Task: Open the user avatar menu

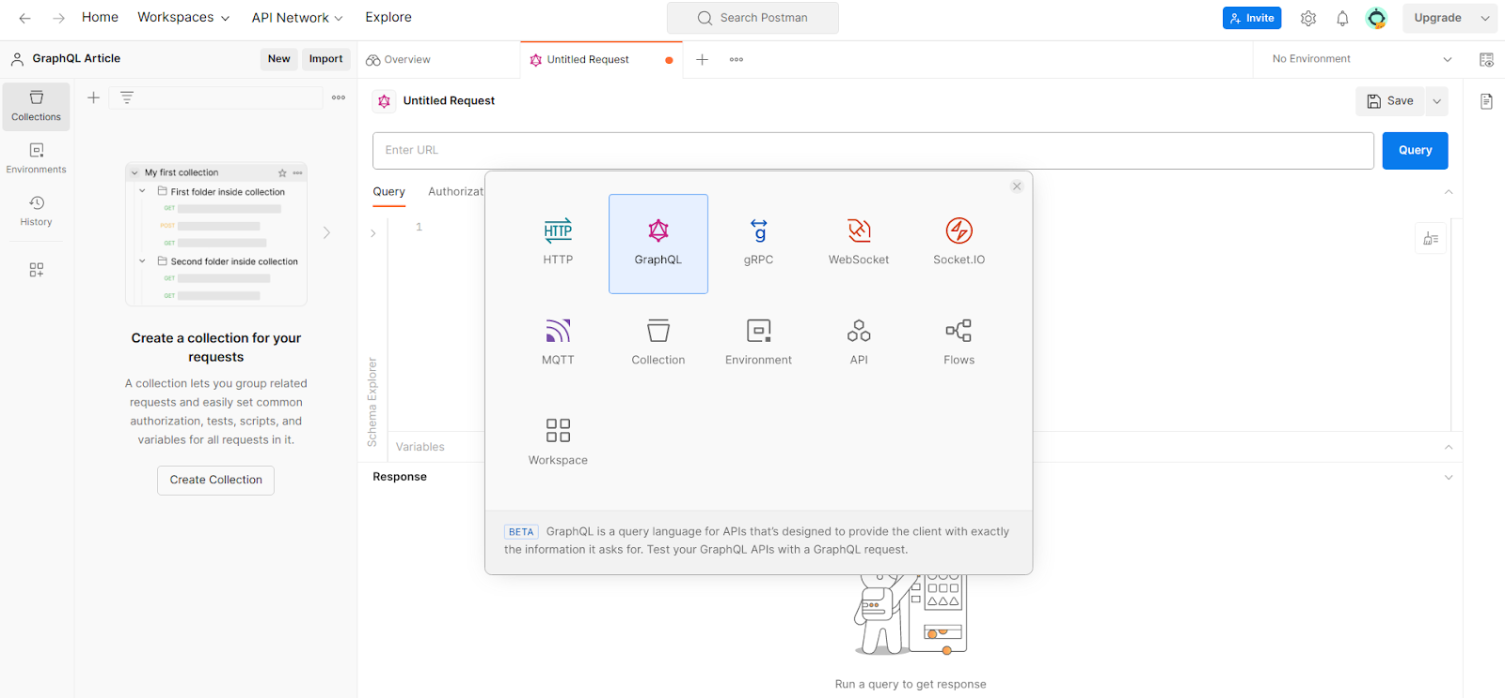Action: 1377,18
